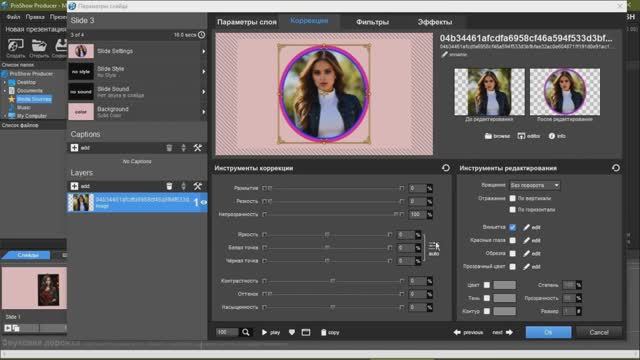The height and width of the screenshot is (360, 640).
Task: Browse for a replacement image file
Action: click(x=497, y=136)
